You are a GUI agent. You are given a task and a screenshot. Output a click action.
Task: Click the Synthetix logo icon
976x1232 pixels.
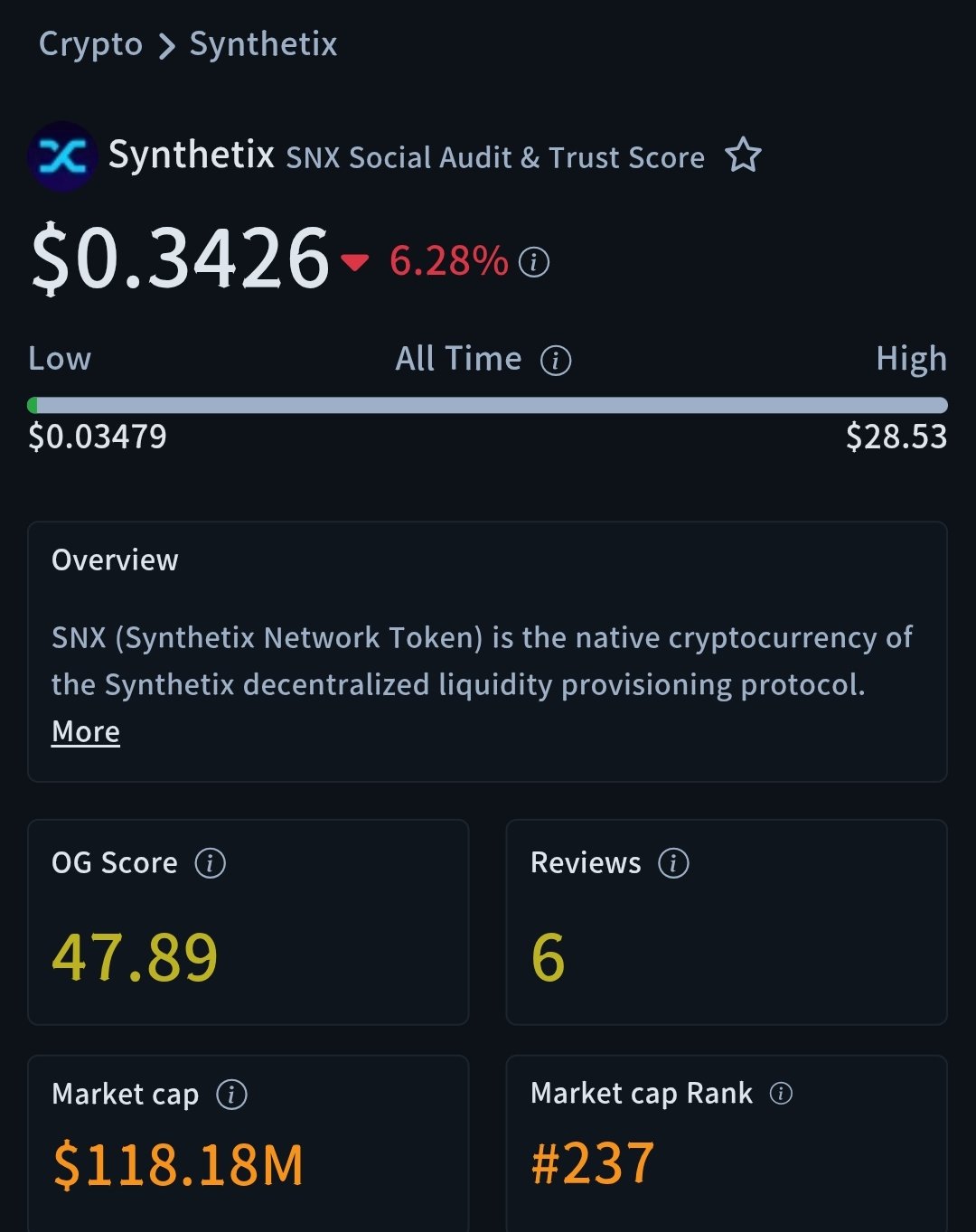pos(61,156)
